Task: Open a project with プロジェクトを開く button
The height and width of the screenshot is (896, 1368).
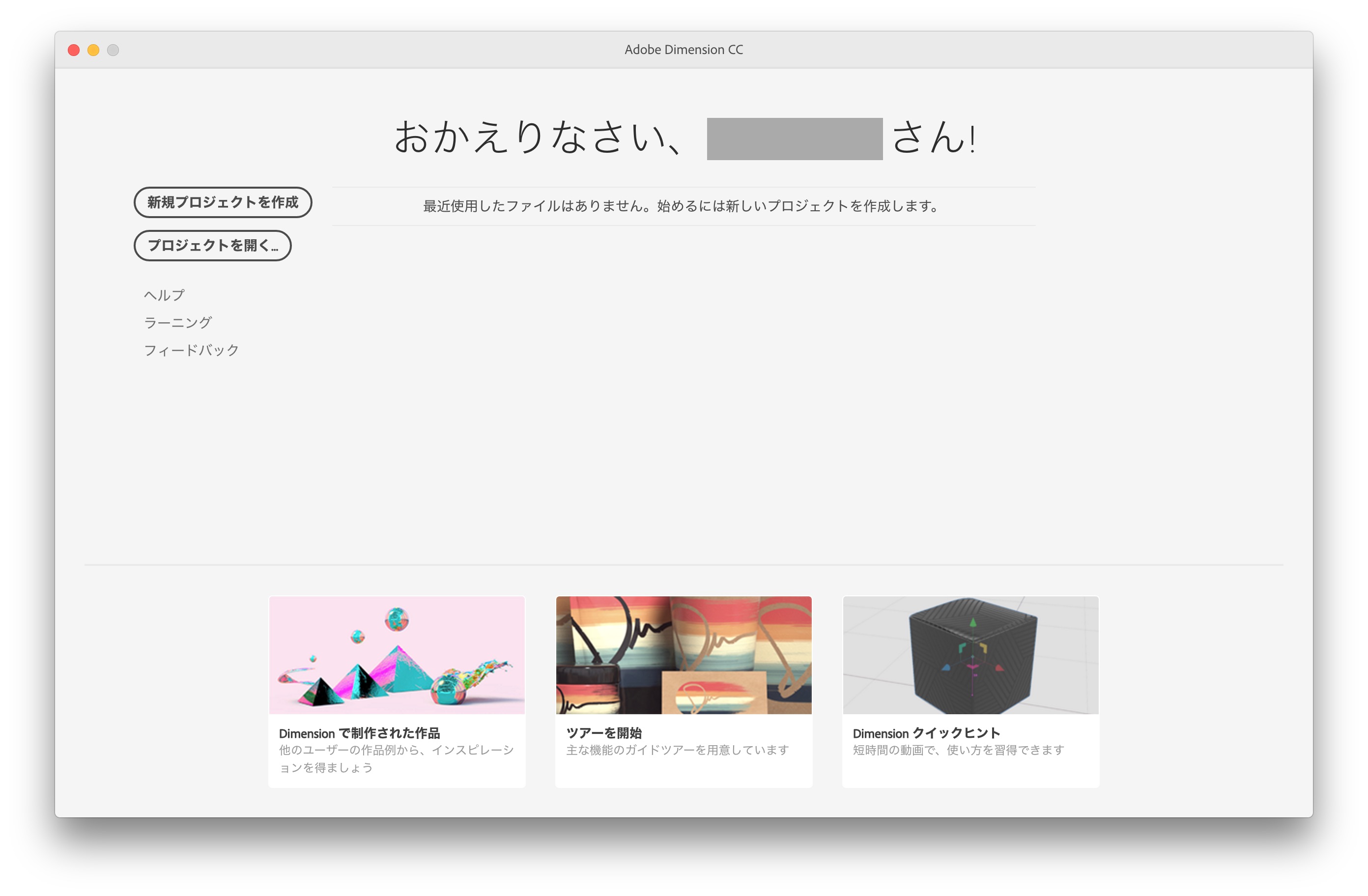Action: [x=213, y=246]
